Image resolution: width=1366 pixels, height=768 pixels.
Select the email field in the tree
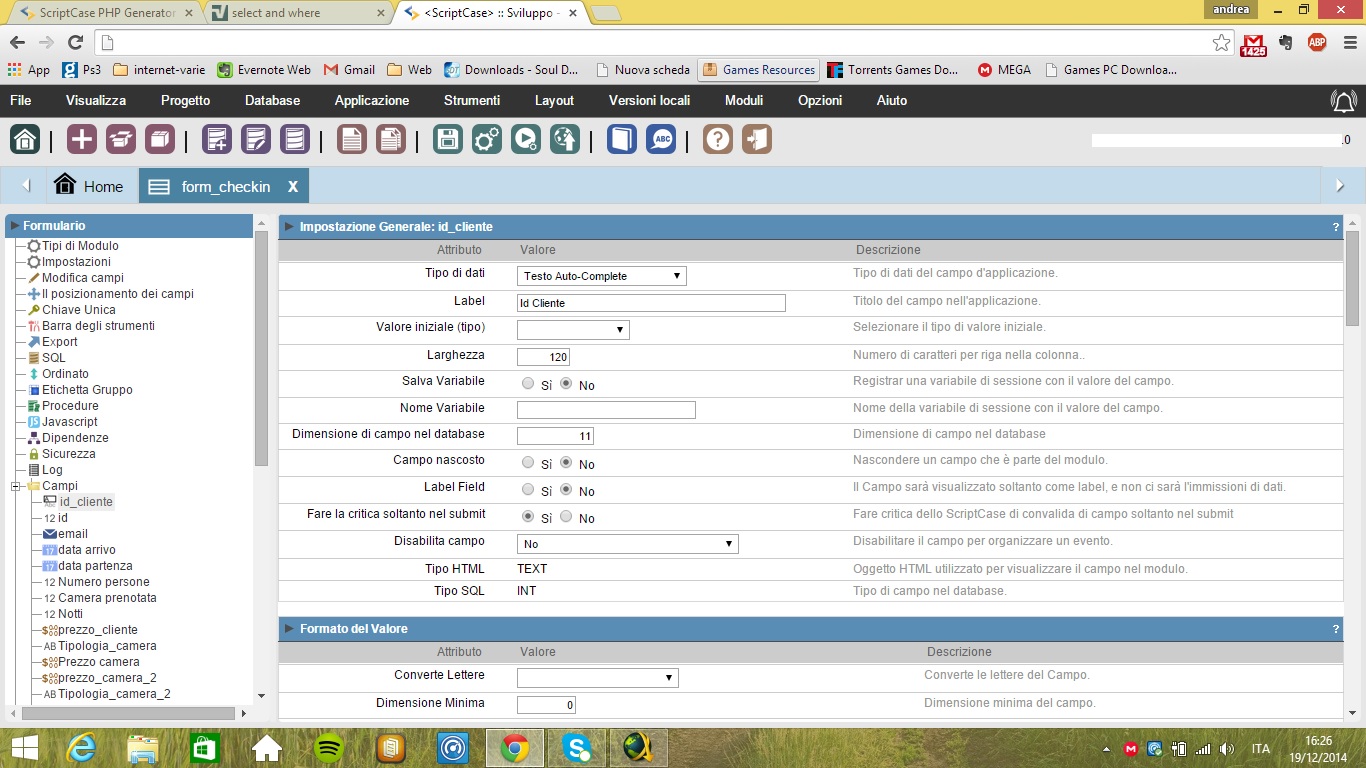pos(72,534)
